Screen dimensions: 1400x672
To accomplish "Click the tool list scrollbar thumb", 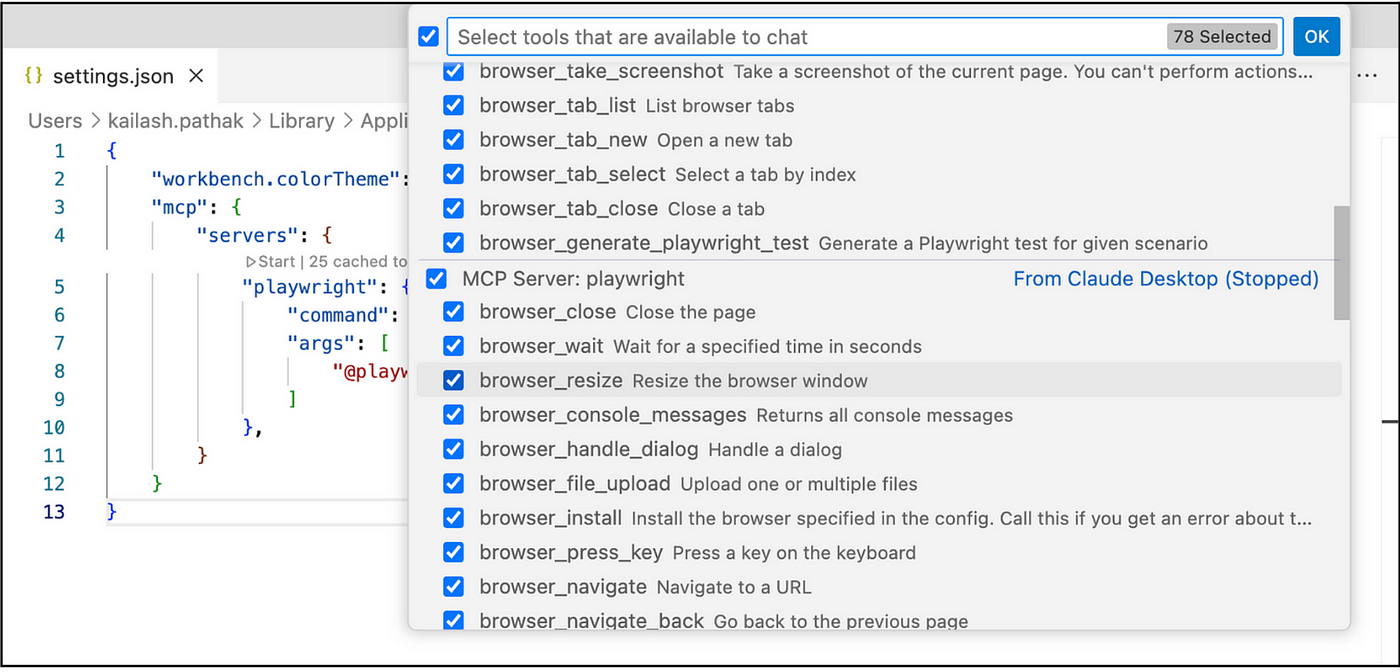I will [1341, 262].
